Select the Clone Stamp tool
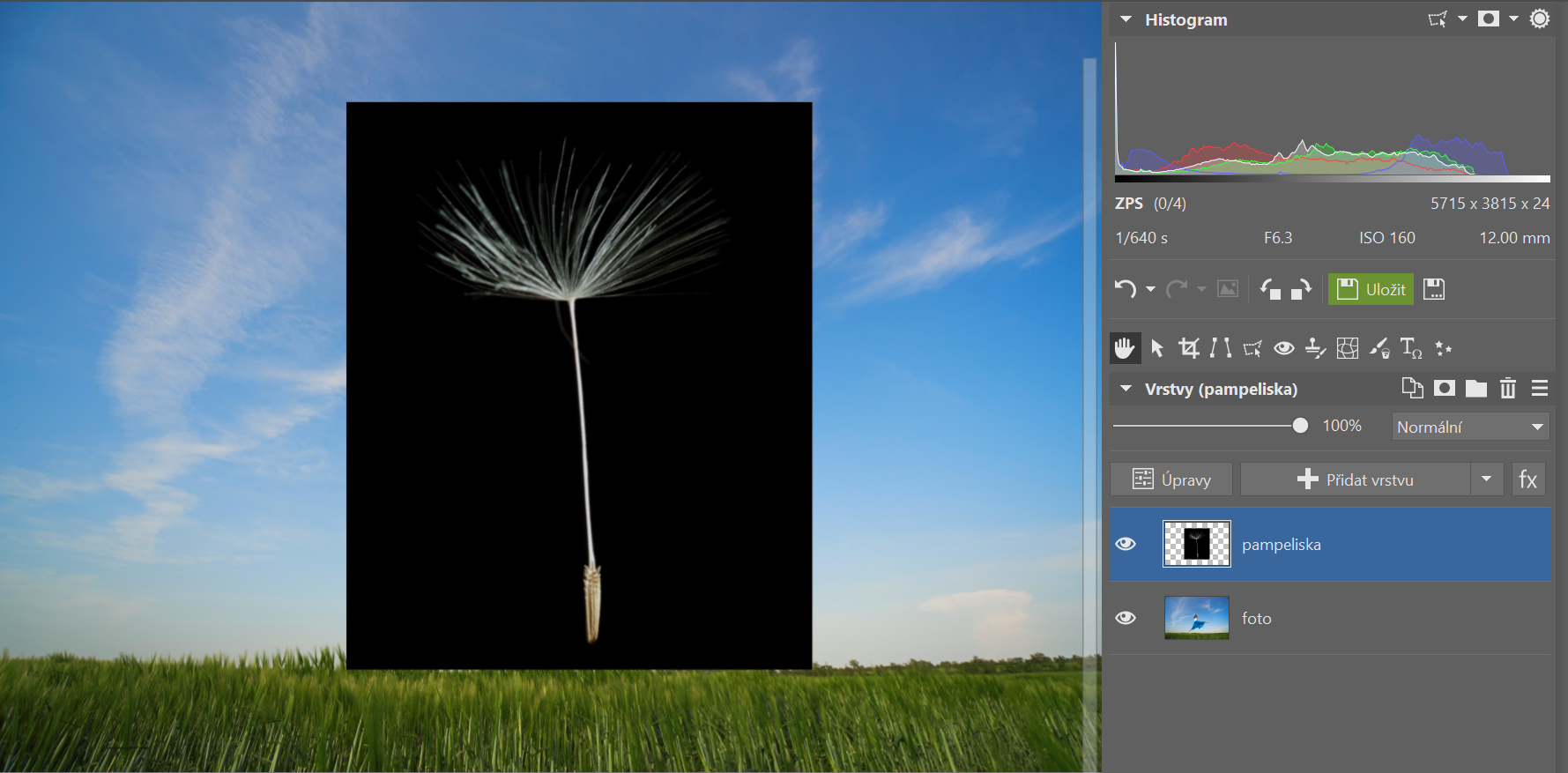 [x=1315, y=348]
